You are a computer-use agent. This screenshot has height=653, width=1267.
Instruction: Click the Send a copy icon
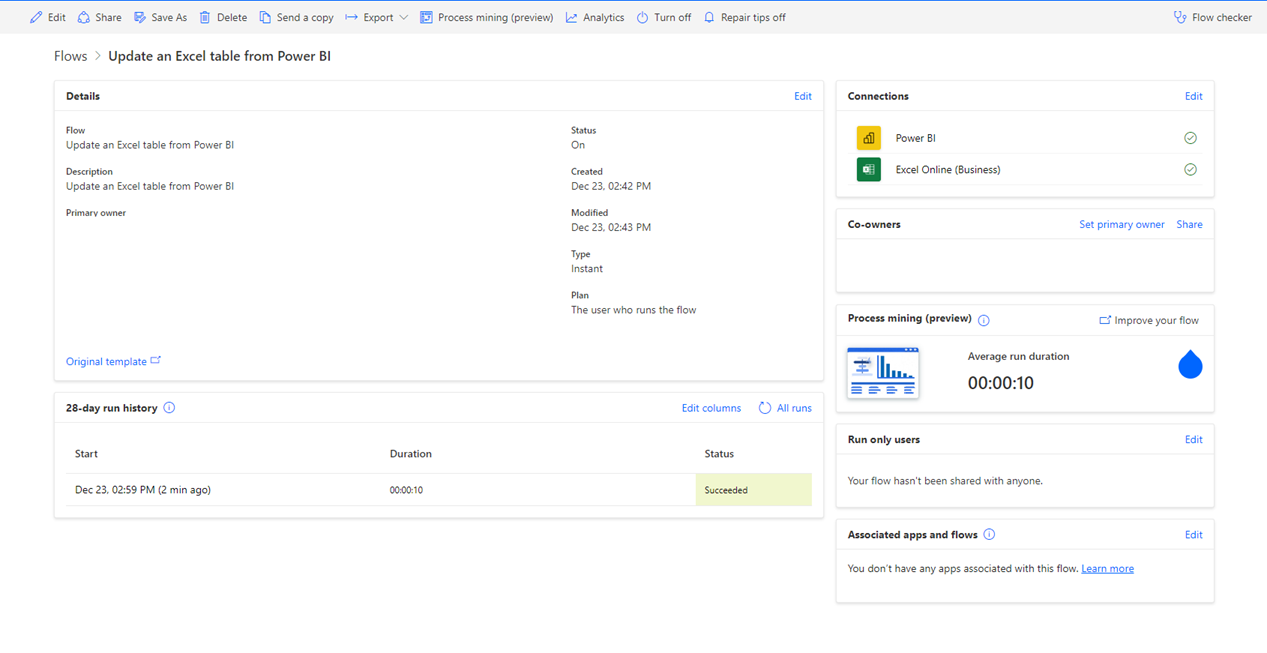point(265,17)
